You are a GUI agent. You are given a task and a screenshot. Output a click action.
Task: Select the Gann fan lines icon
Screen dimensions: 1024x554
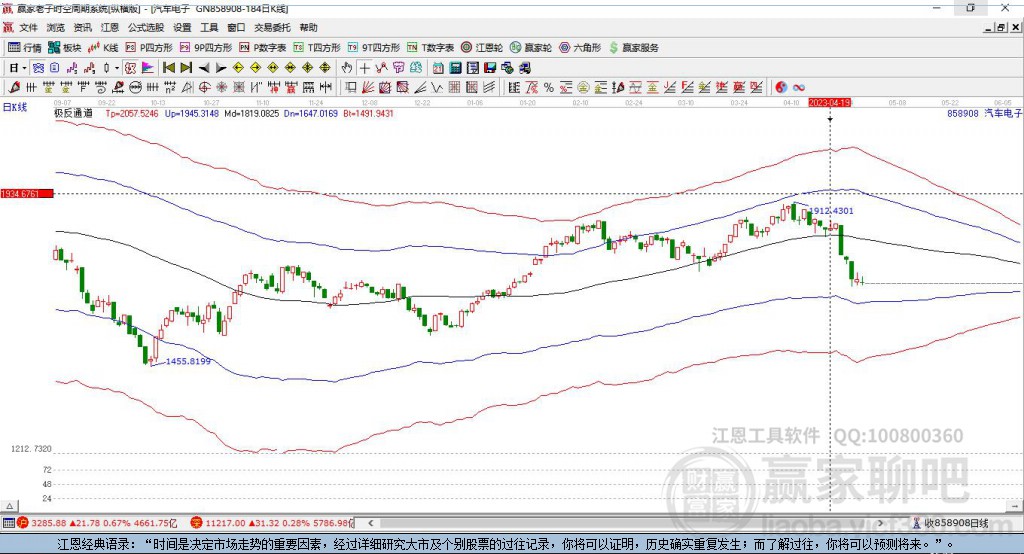[x=367, y=88]
